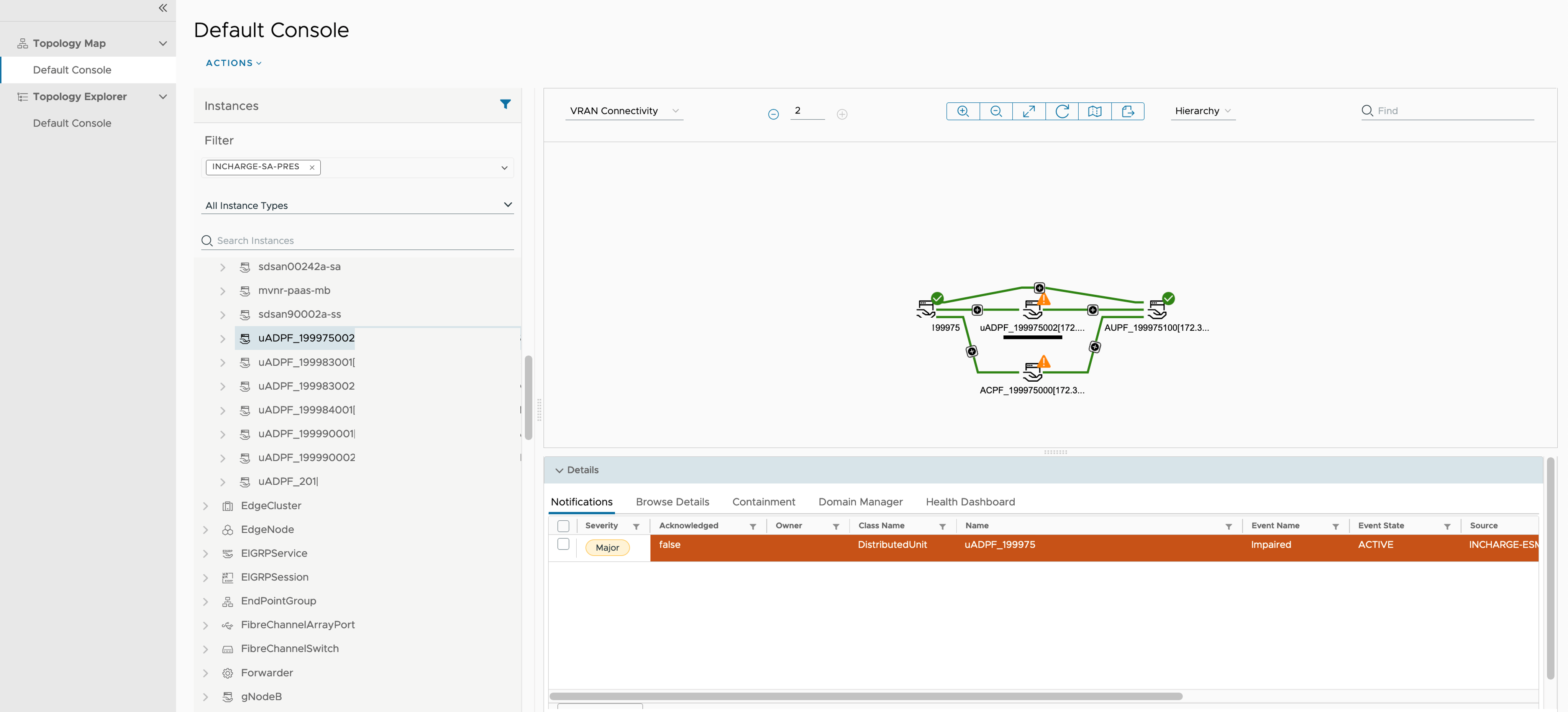The height and width of the screenshot is (712, 1568).
Task: Click the Search Instances field
Action: point(362,241)
